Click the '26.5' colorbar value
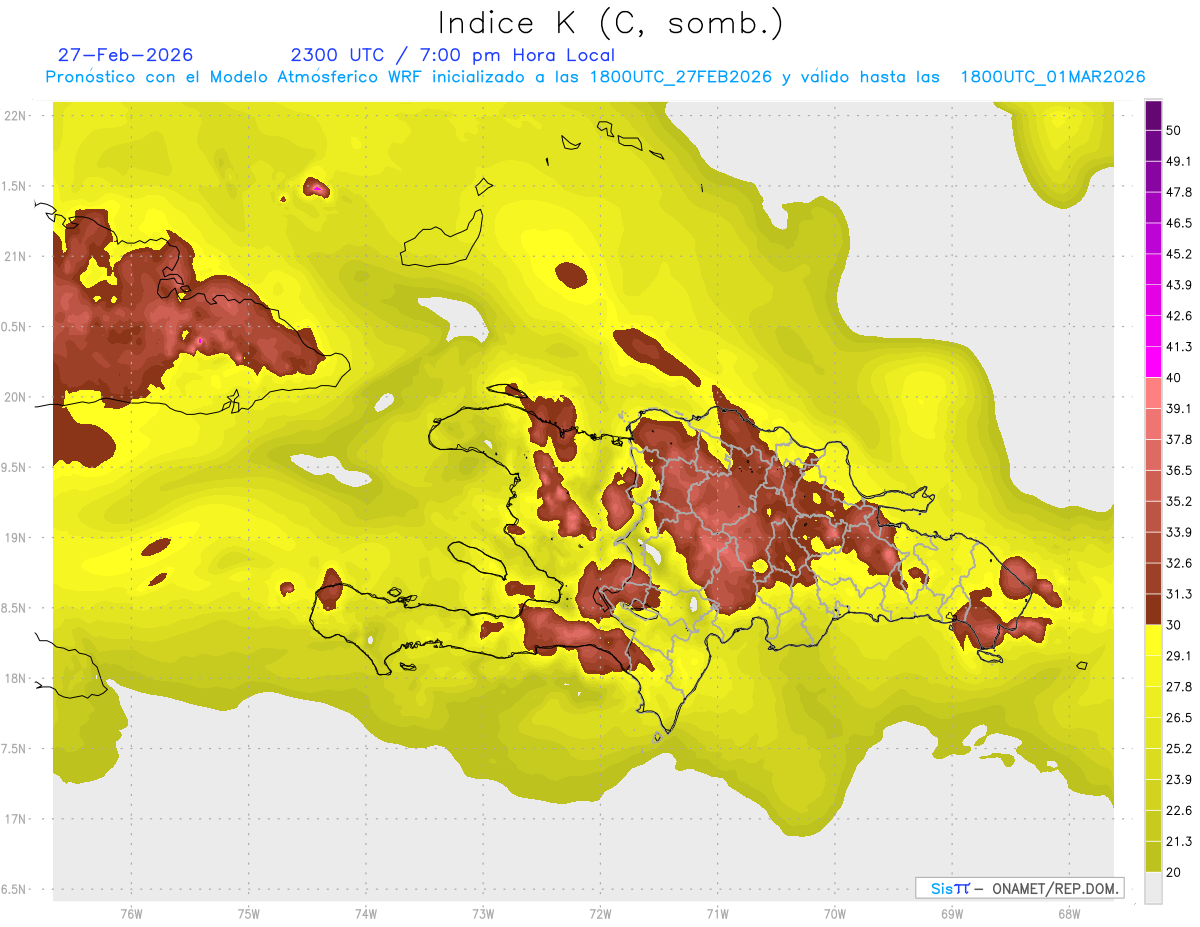 pyautogui.click(x=1179, y=717)
